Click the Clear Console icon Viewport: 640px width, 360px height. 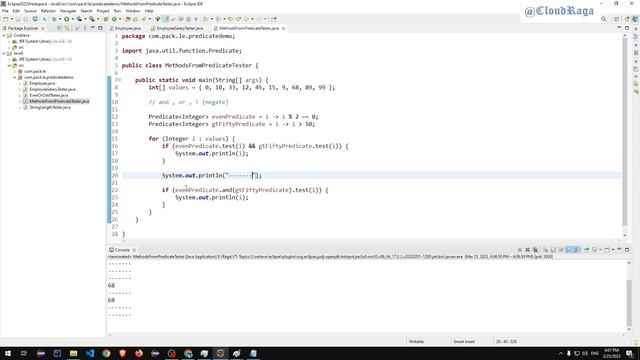545,250
